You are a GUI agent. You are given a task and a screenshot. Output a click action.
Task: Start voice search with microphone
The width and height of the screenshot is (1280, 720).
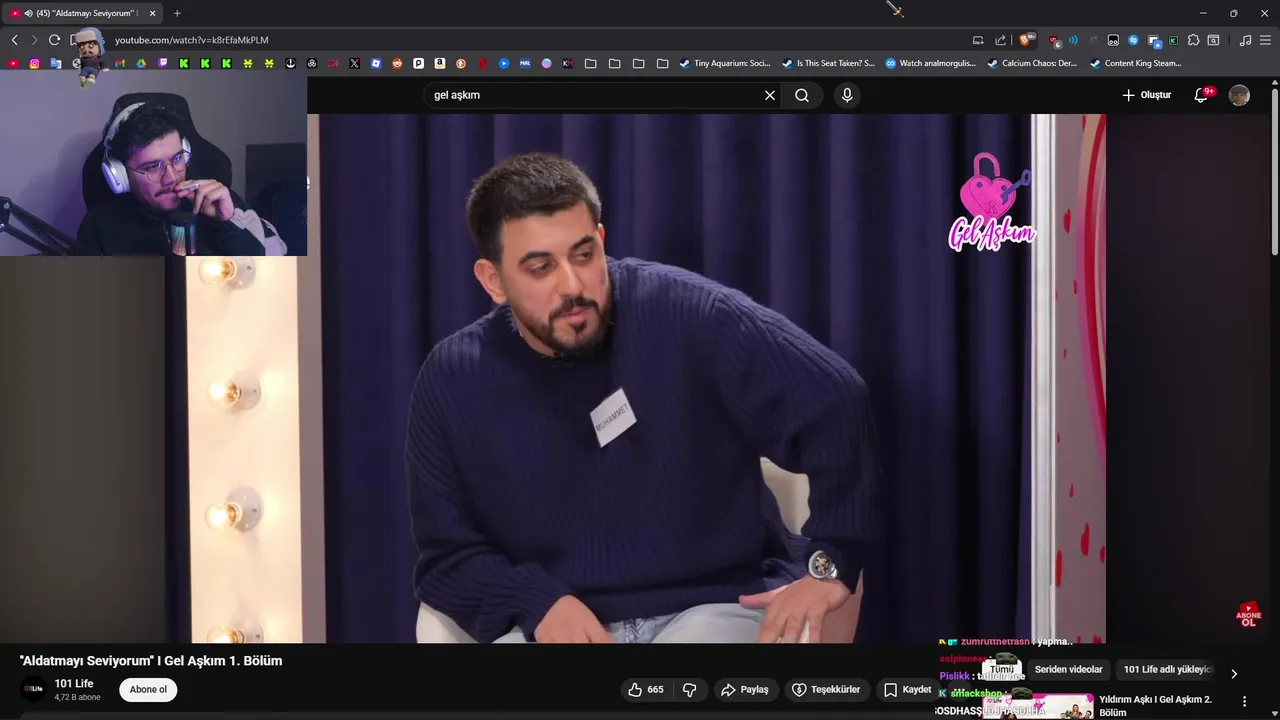847,95
